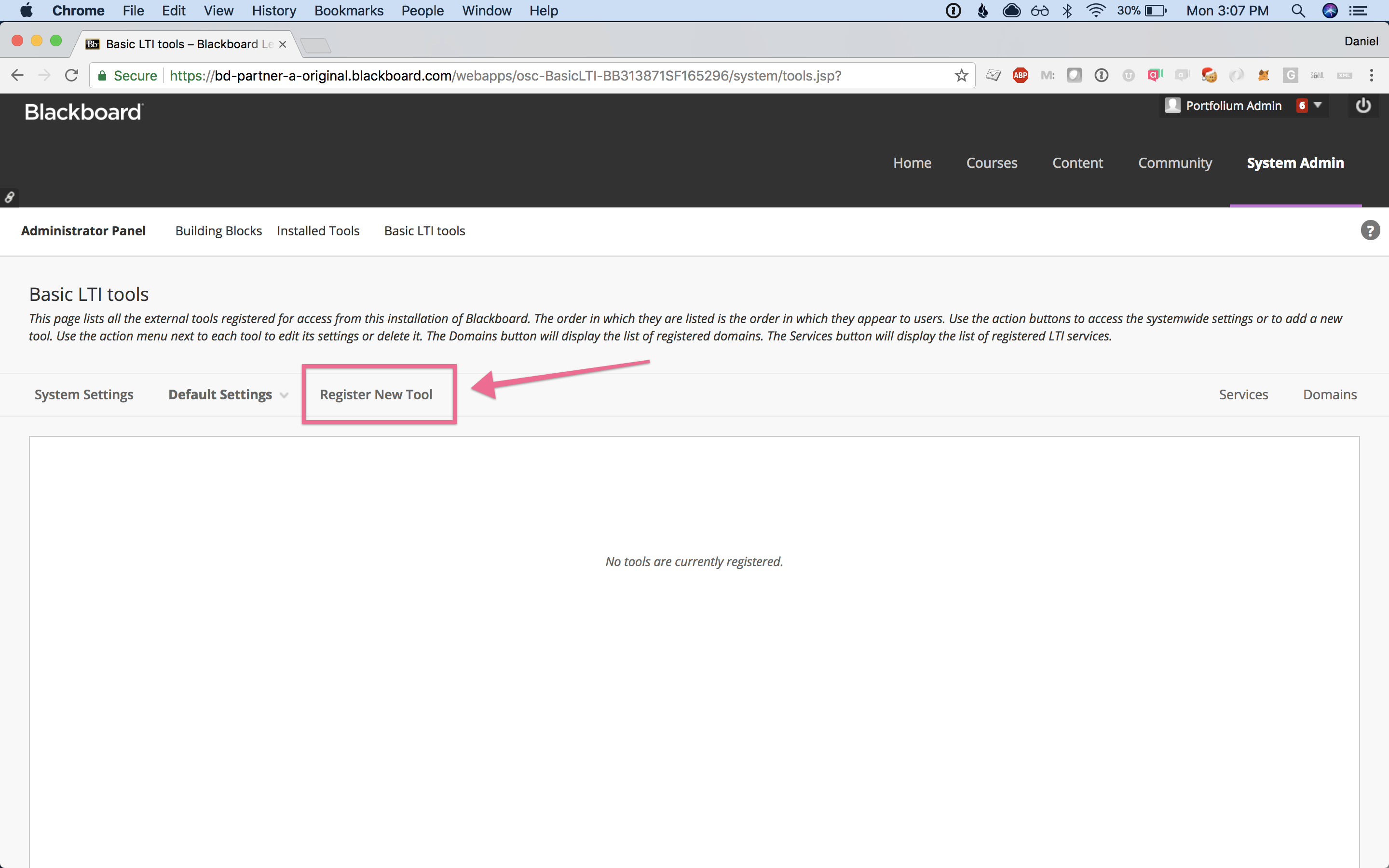Open macOS Spotlight search icon
Image resolution: width=1389 pixels, height=868 pixels.
[x=1298, y=11]
